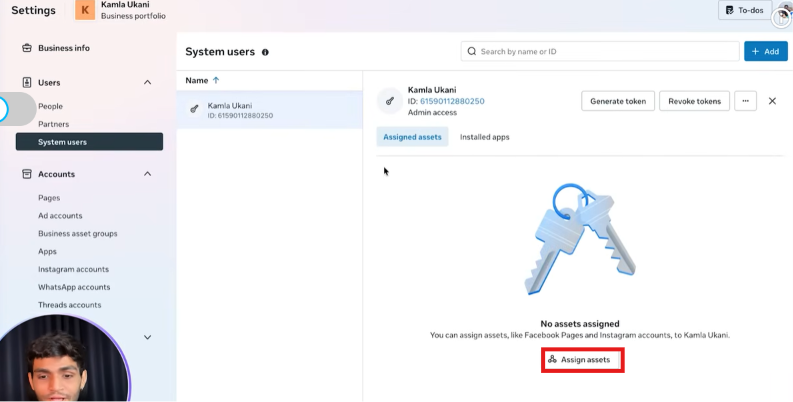This screenshot has height=402, width=793.
Task: Click the key avatar in the details panel
Action: tap(389, 101)
